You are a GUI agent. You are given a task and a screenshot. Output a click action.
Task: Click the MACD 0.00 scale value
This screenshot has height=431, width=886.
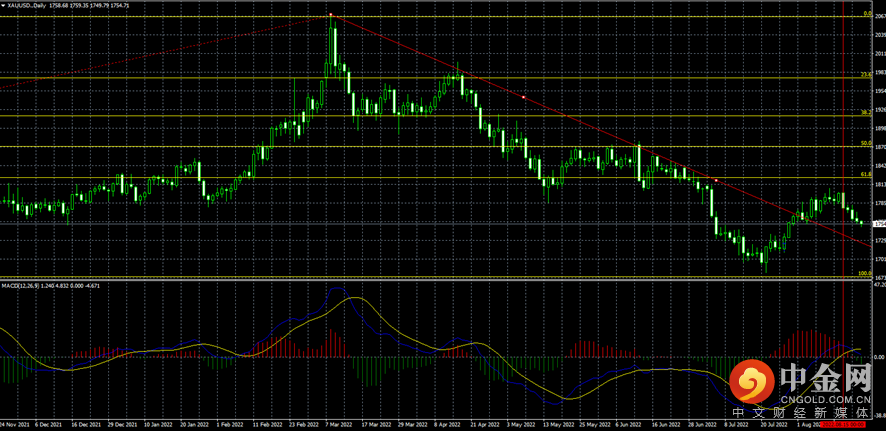click(x=879, y=357)
